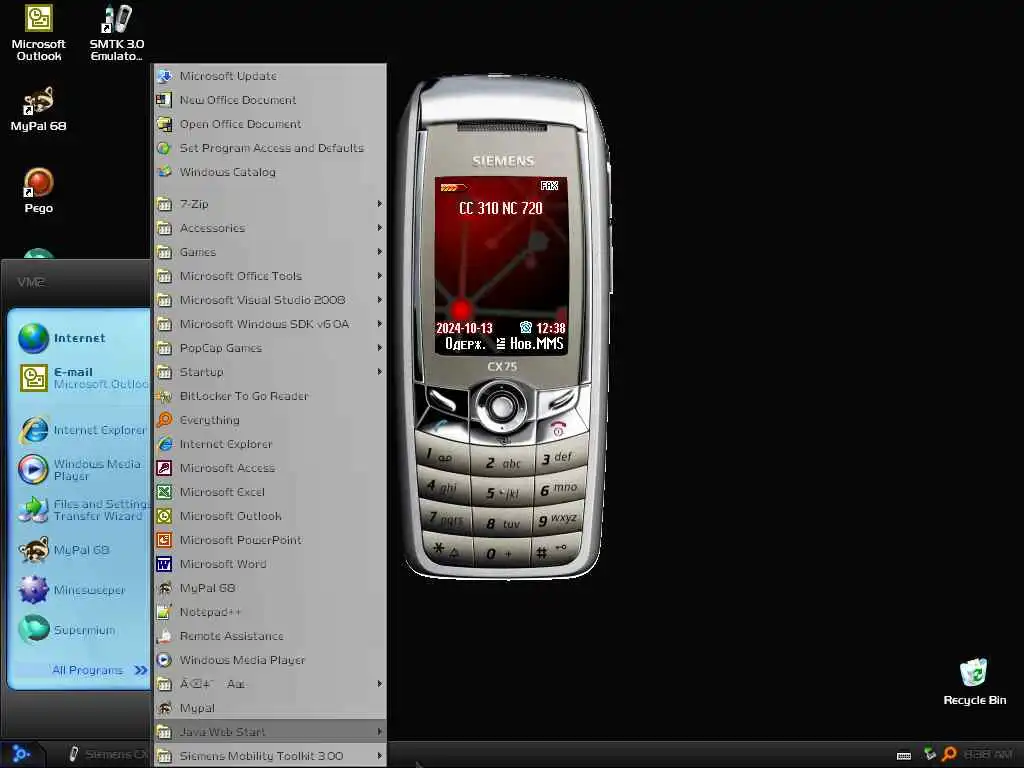
Task: Click New Office Document icon
Action: pyautogui.click(x=165, y=100)
